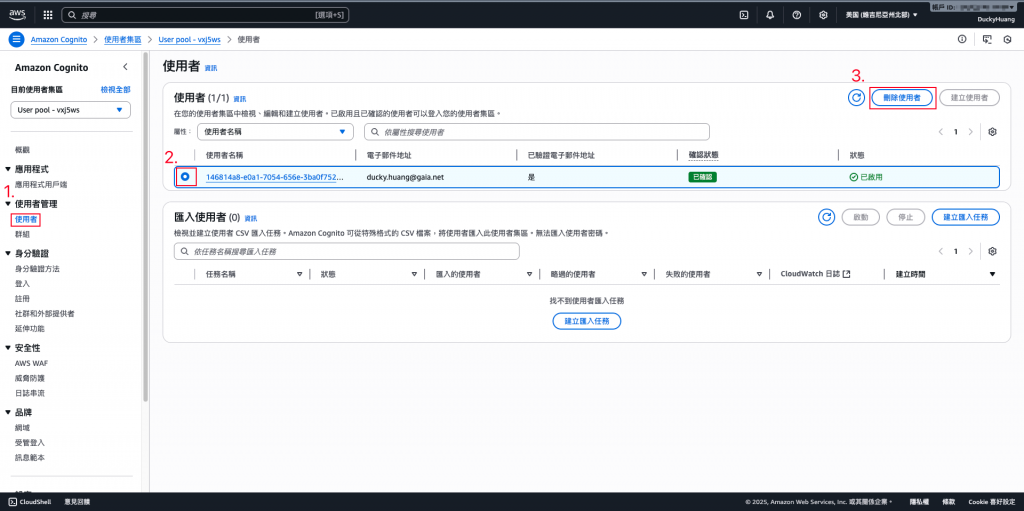Open user link 146814a8-e0a1-7054
Viewport: 1024px width, 511px height.
(275, 177)
